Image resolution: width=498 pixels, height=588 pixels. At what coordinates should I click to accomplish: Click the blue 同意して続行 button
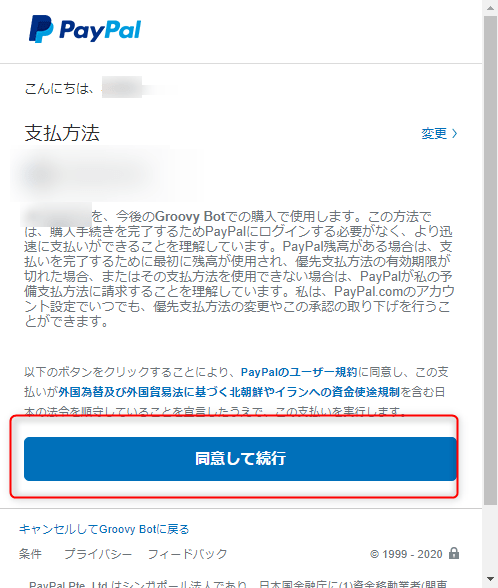coord(240,459)
